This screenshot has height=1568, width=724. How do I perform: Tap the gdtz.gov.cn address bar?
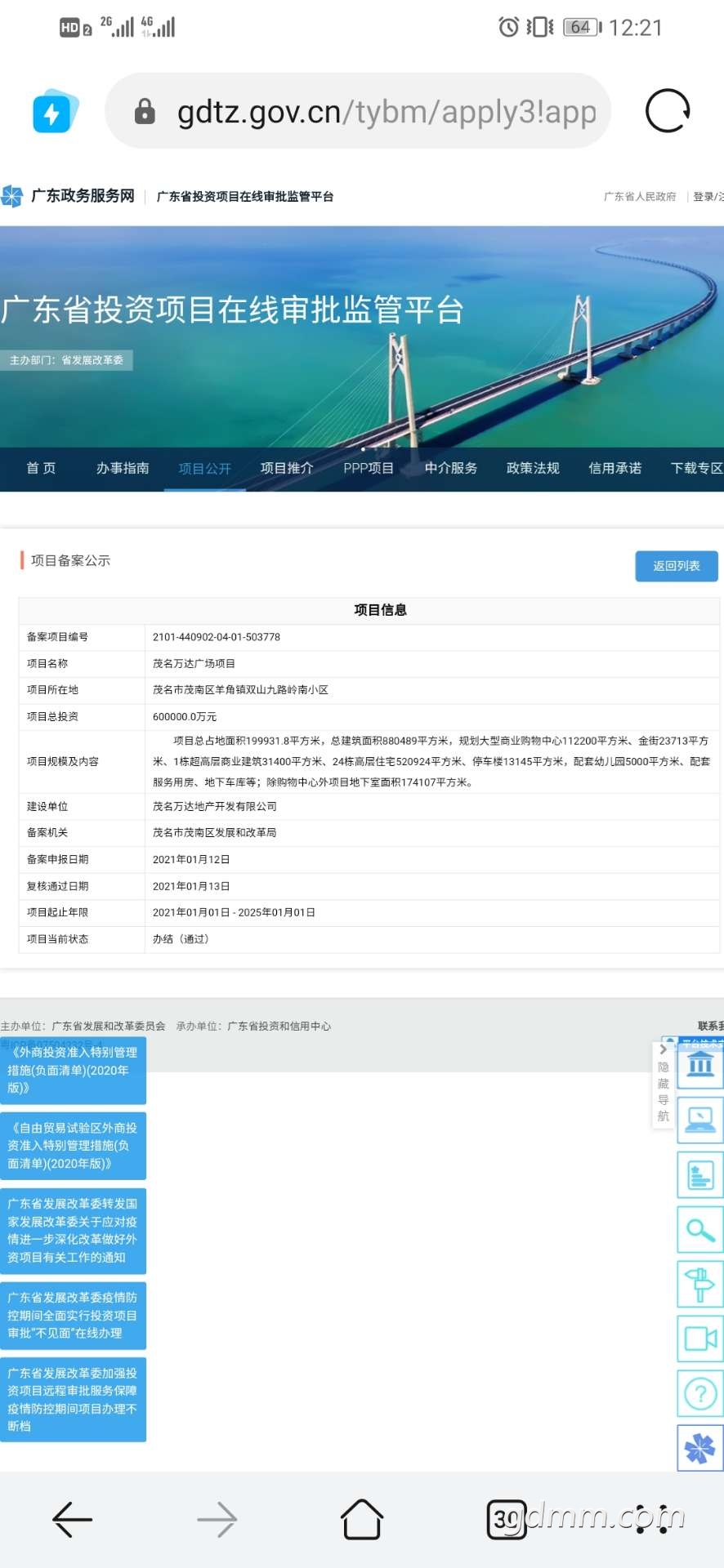(360, 112)
